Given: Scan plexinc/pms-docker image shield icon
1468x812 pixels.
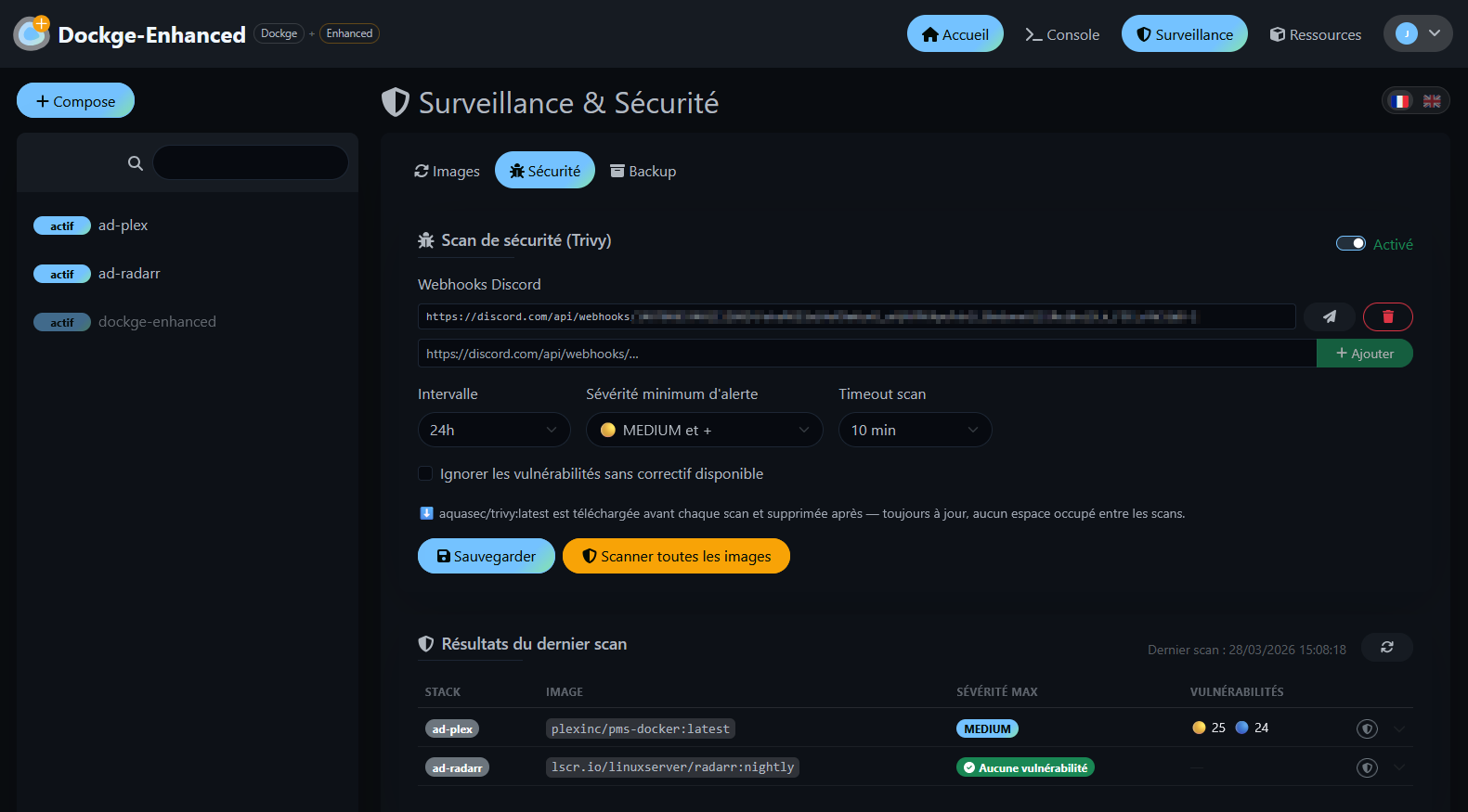Looking at the screenshot, I should tap(1366, 728).
